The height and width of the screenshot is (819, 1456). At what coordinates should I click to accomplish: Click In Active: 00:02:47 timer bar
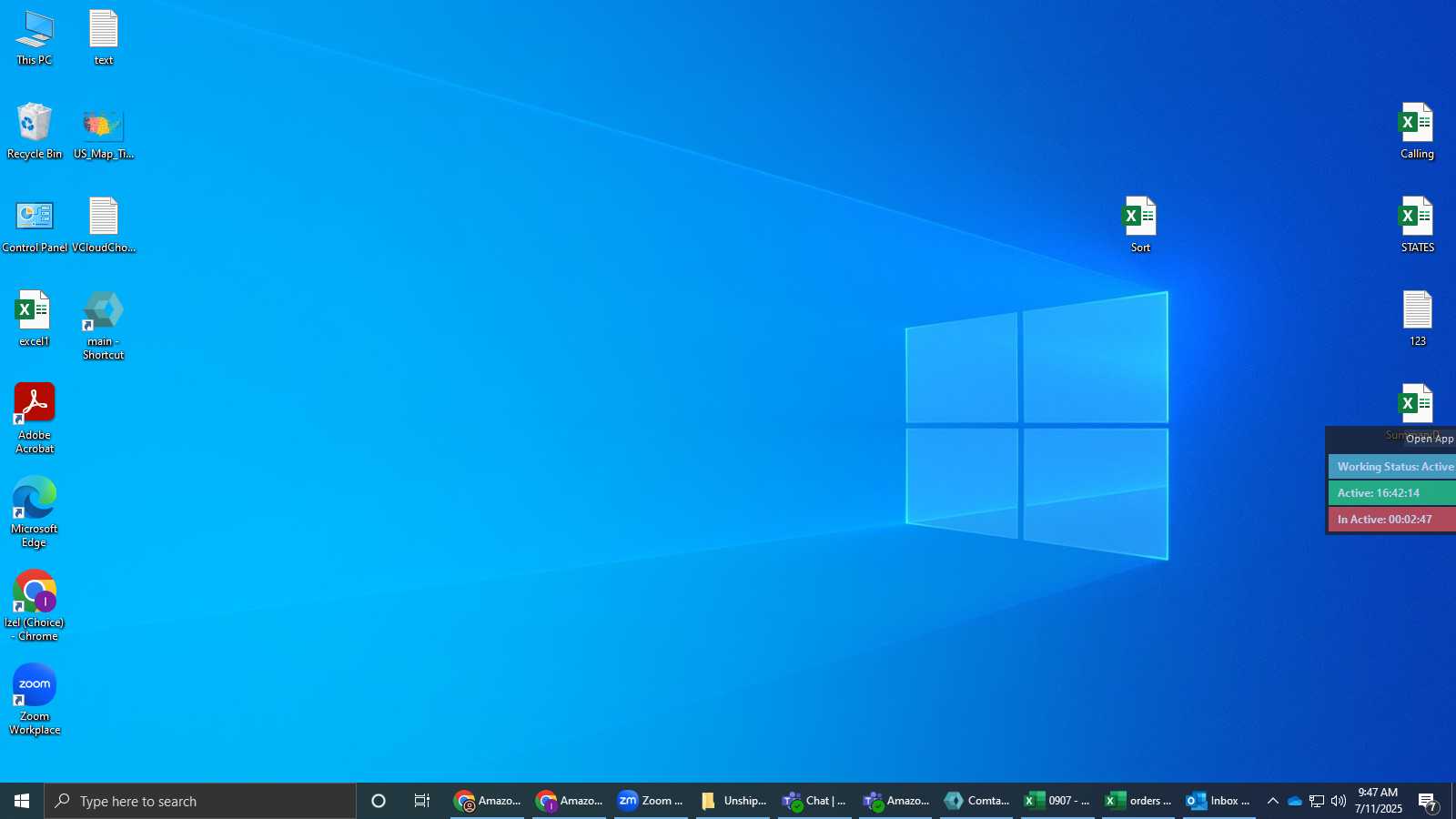coord(1392,520)
